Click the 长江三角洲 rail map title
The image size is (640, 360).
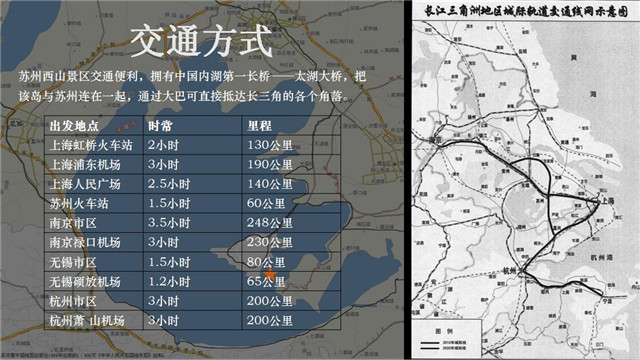526,11
